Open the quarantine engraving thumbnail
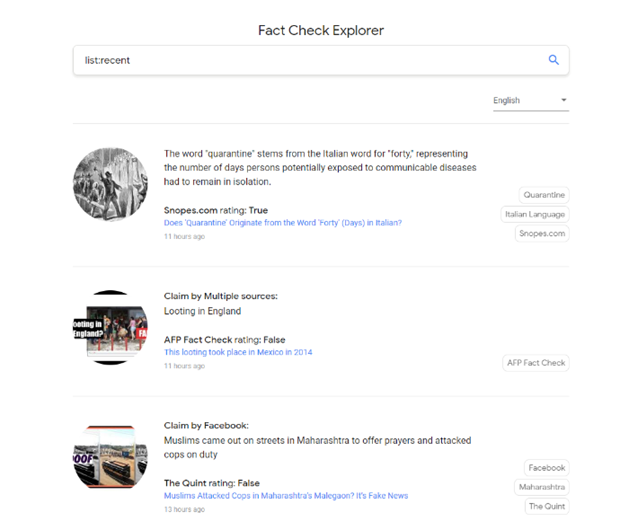Viewport: 620px width, 530px height. (110, 185)
